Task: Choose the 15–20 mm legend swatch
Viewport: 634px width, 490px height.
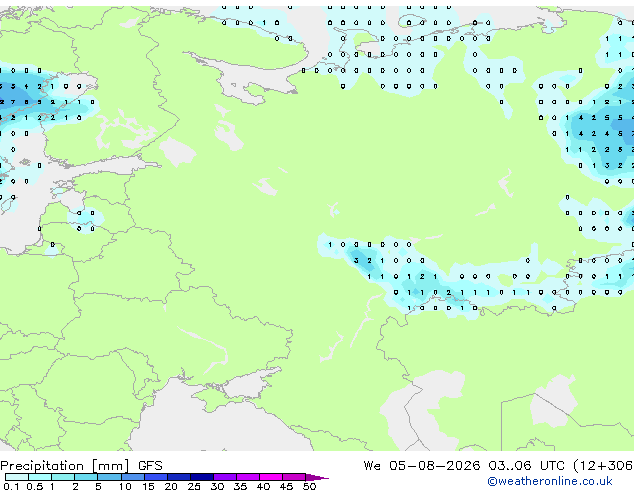Action: pyautogui.click(x=156, y=477)
